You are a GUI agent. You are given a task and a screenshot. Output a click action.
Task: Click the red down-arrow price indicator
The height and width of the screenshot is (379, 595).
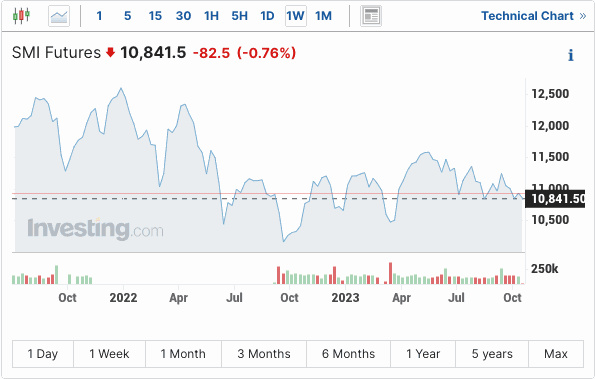coord(110,52)
